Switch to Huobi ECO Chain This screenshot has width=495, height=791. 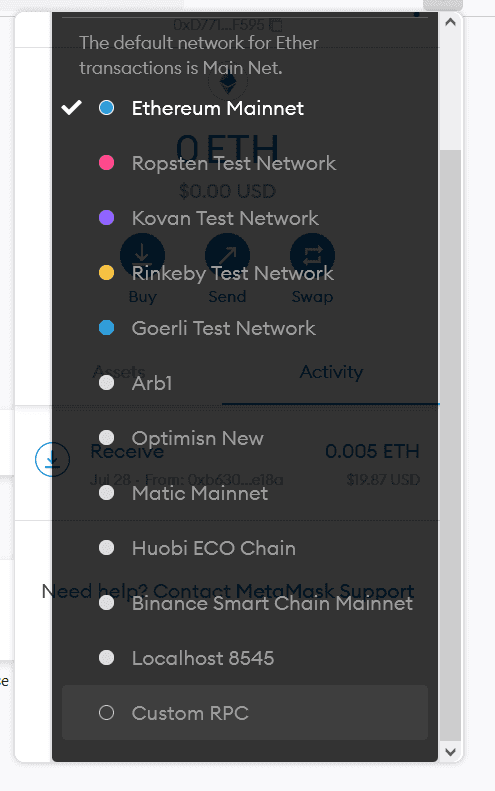coord(245,548)
